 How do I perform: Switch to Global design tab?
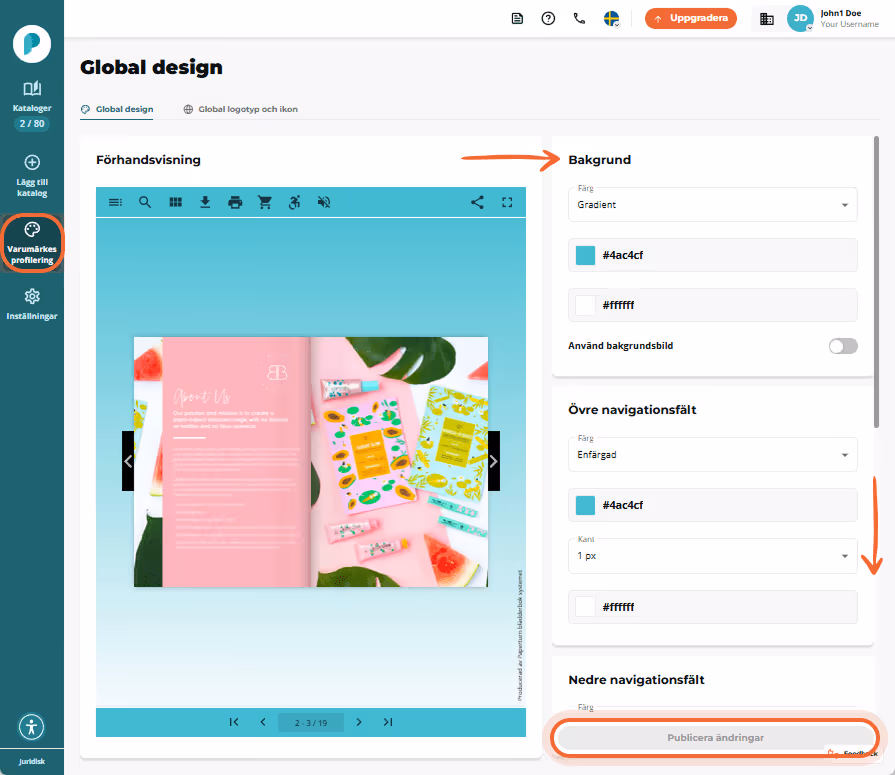117,109
